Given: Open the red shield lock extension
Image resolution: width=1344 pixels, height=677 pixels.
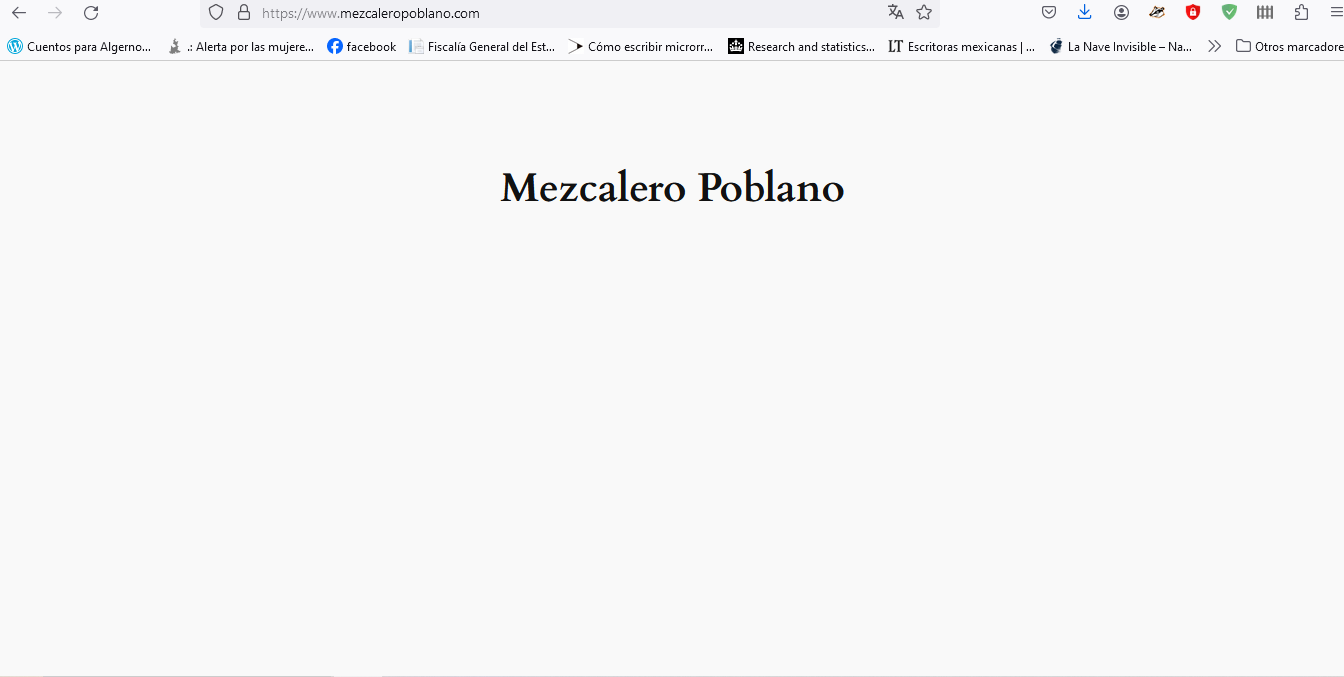Looking at the screenshot, I should pos(1193,13).
